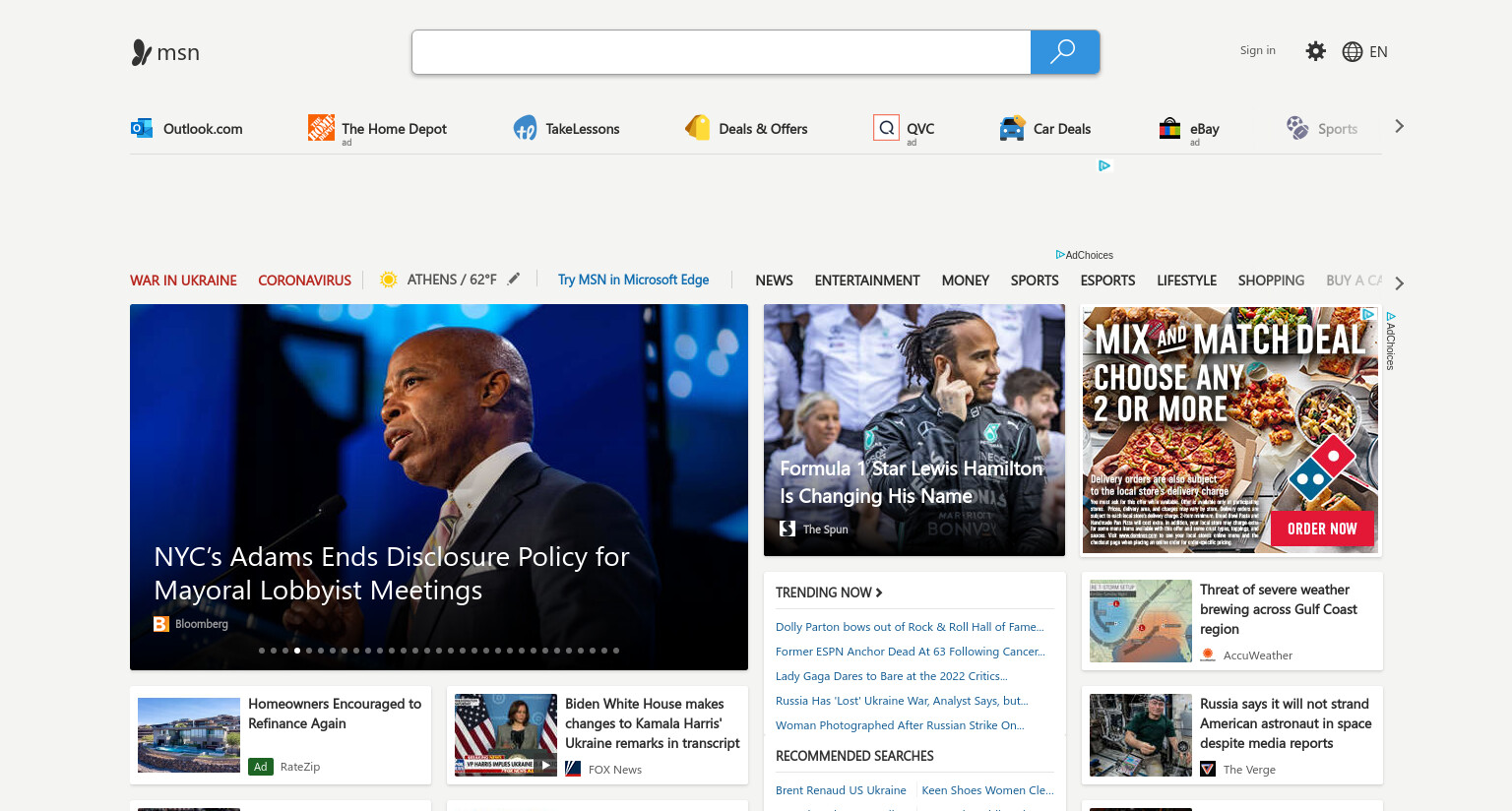Click the video play icon on Harris thumbnail
Image resolution: width=1512 pixels, height=811 pixels.
click(x=545, y=765)
